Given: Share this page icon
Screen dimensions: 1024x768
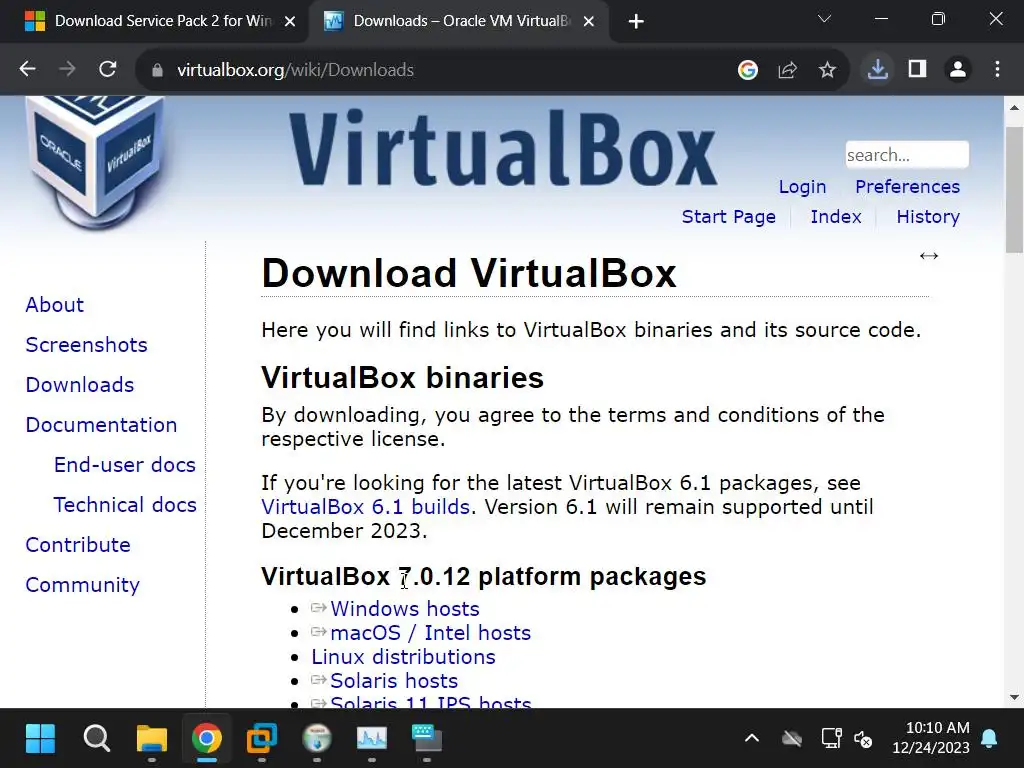Looking at the screenshot, I should 788,69.
